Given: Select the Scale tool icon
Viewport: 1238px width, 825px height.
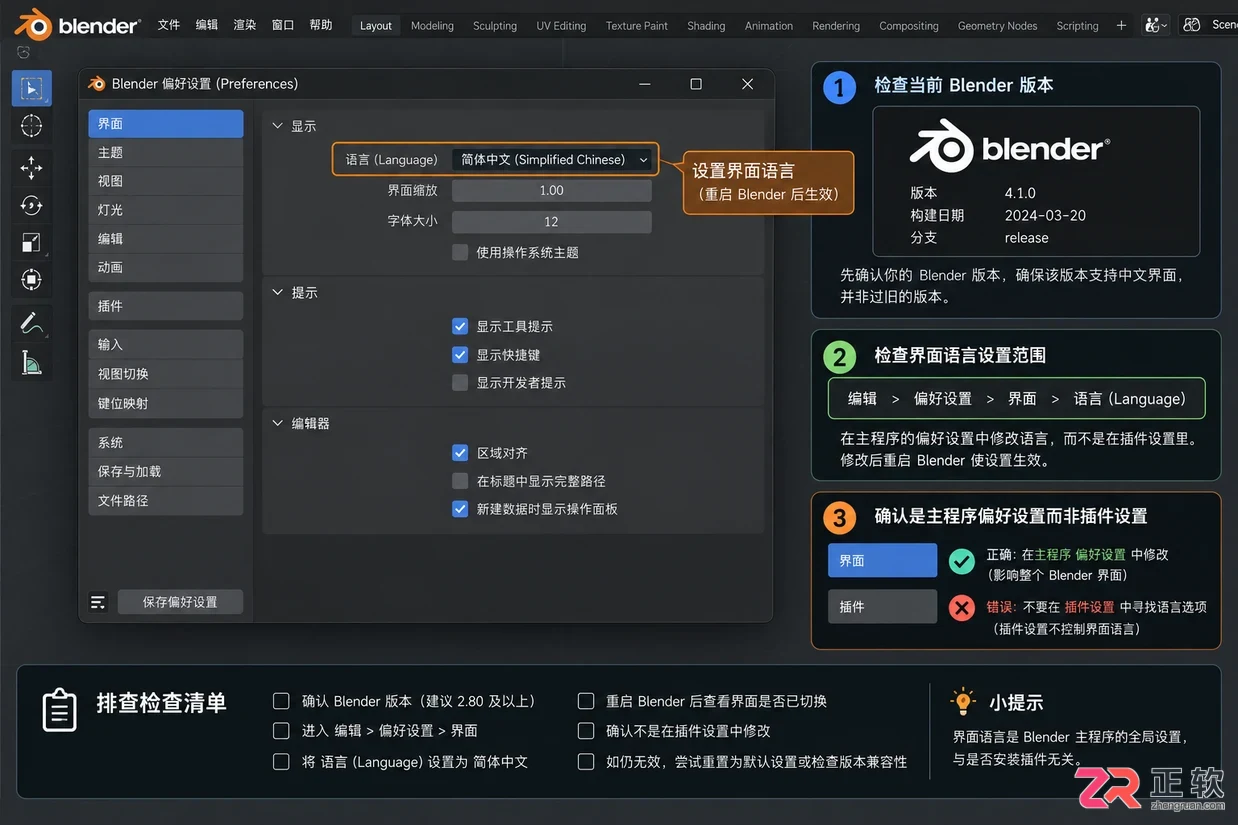Looking at the screenshot, I should click(x=31, y=243).
